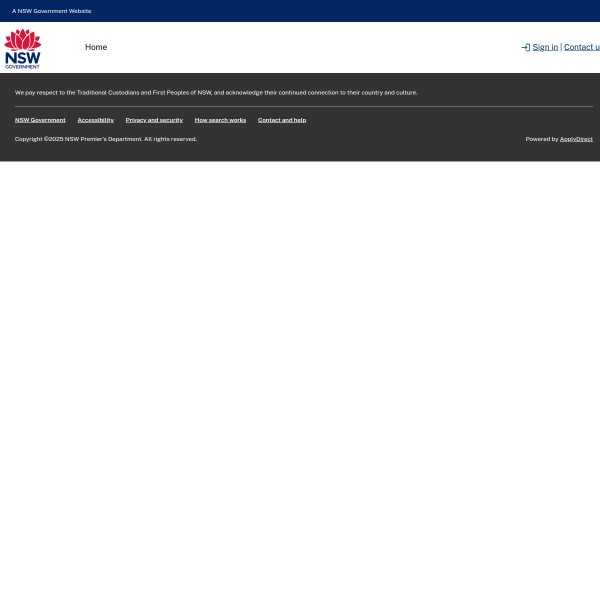600x600 pixels.
Task: Open Privacy and security page
Action: 154,120
